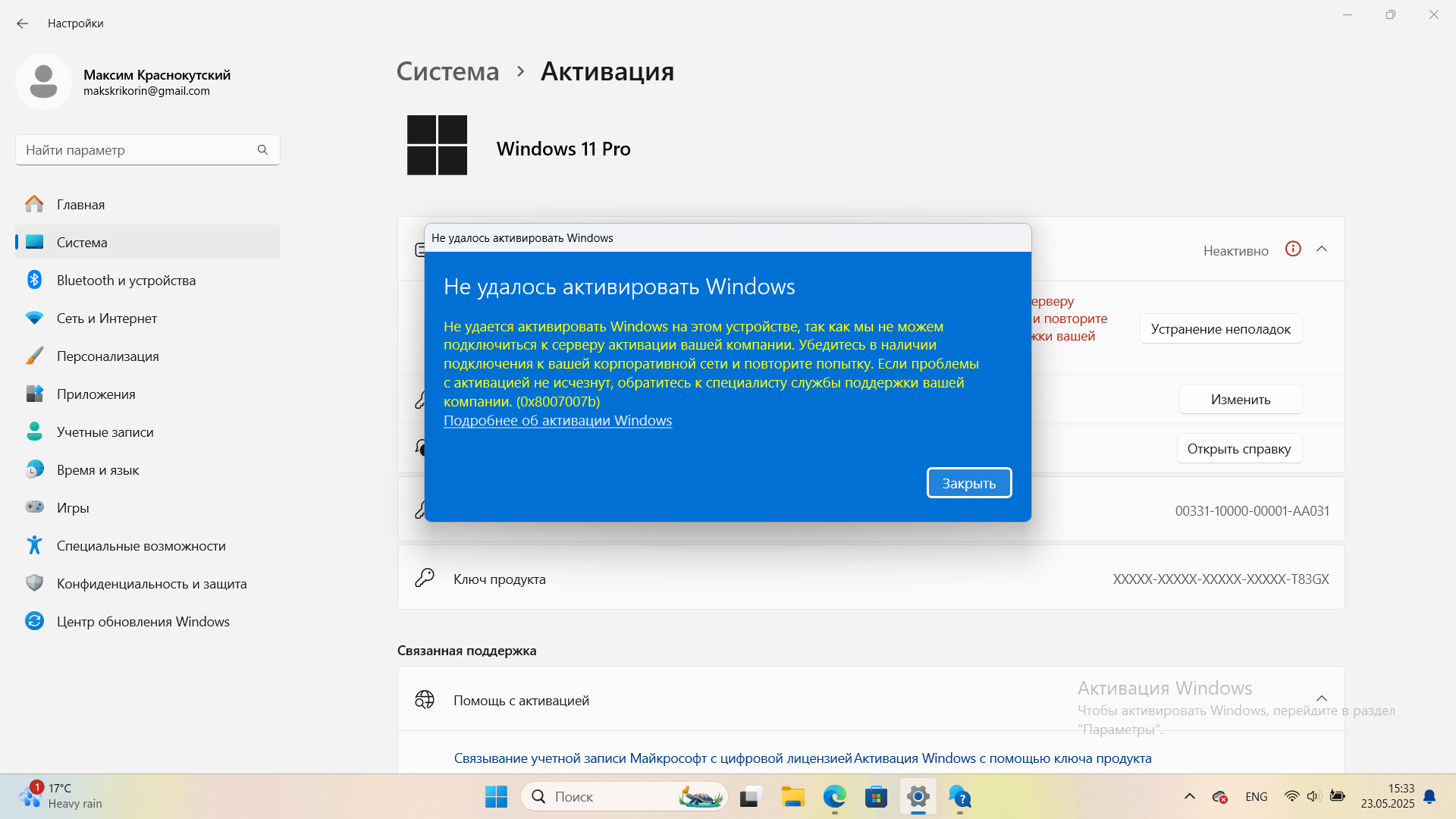Open Microsoft Store from taskbar
Image resolution: width=1456 pixels, height=819 pixels.
point(877,797)
